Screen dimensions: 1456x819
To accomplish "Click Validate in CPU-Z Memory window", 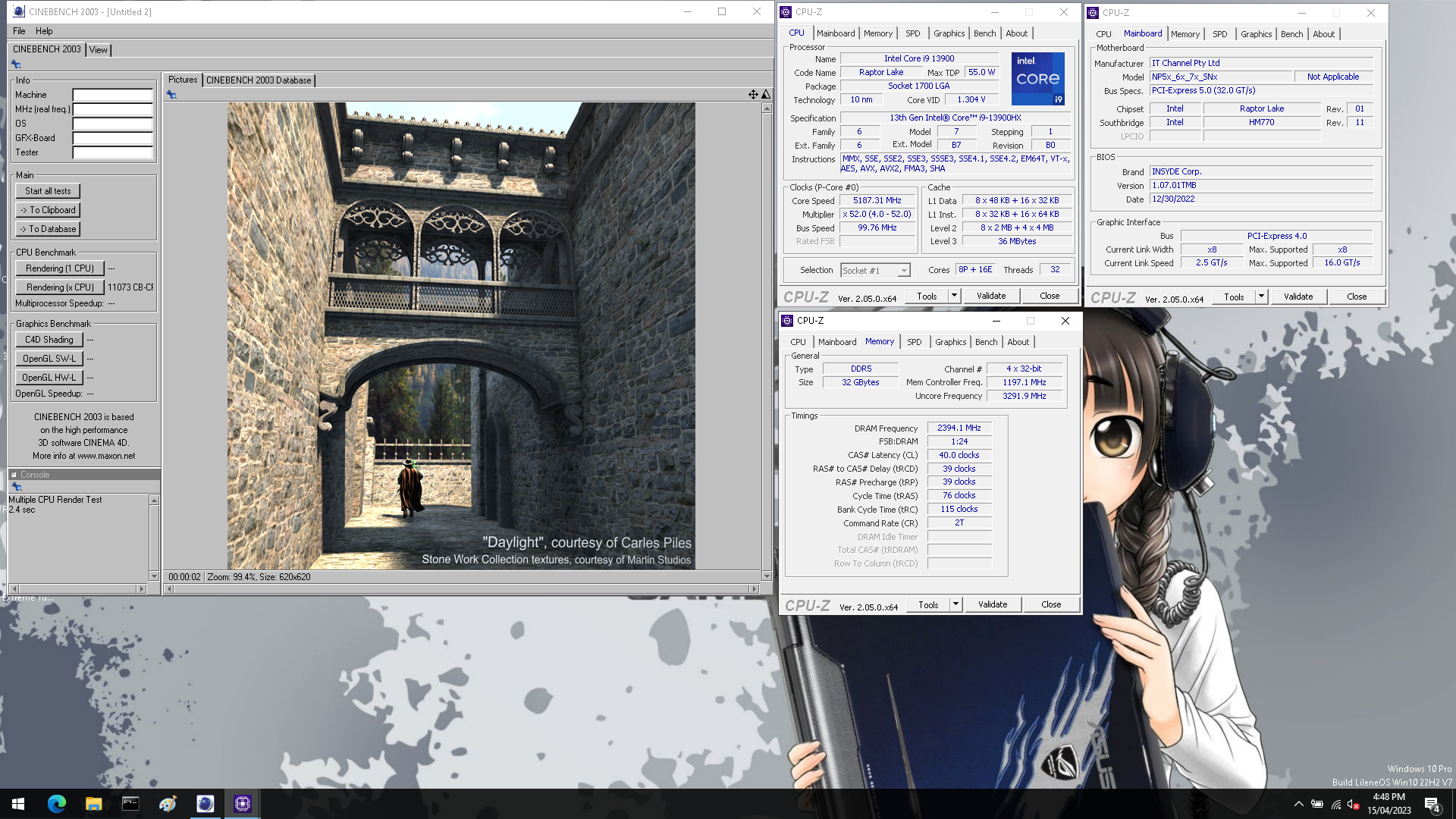I will pyautogui.click(x=993, y=604).
